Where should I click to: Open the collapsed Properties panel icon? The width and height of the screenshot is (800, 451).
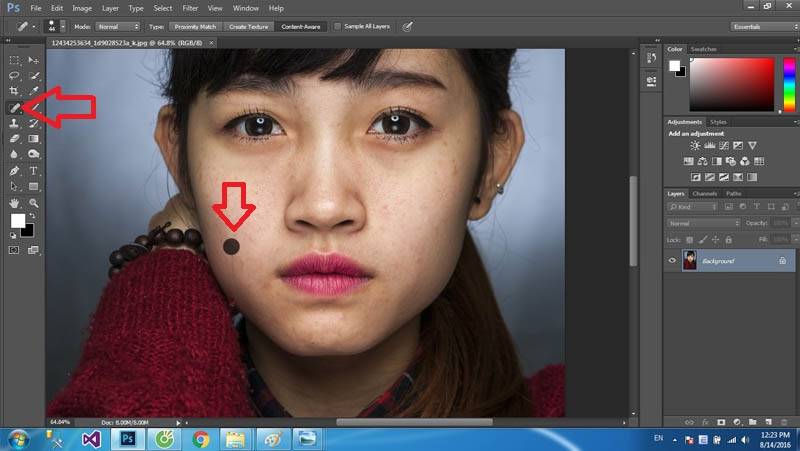coord(651,81)
